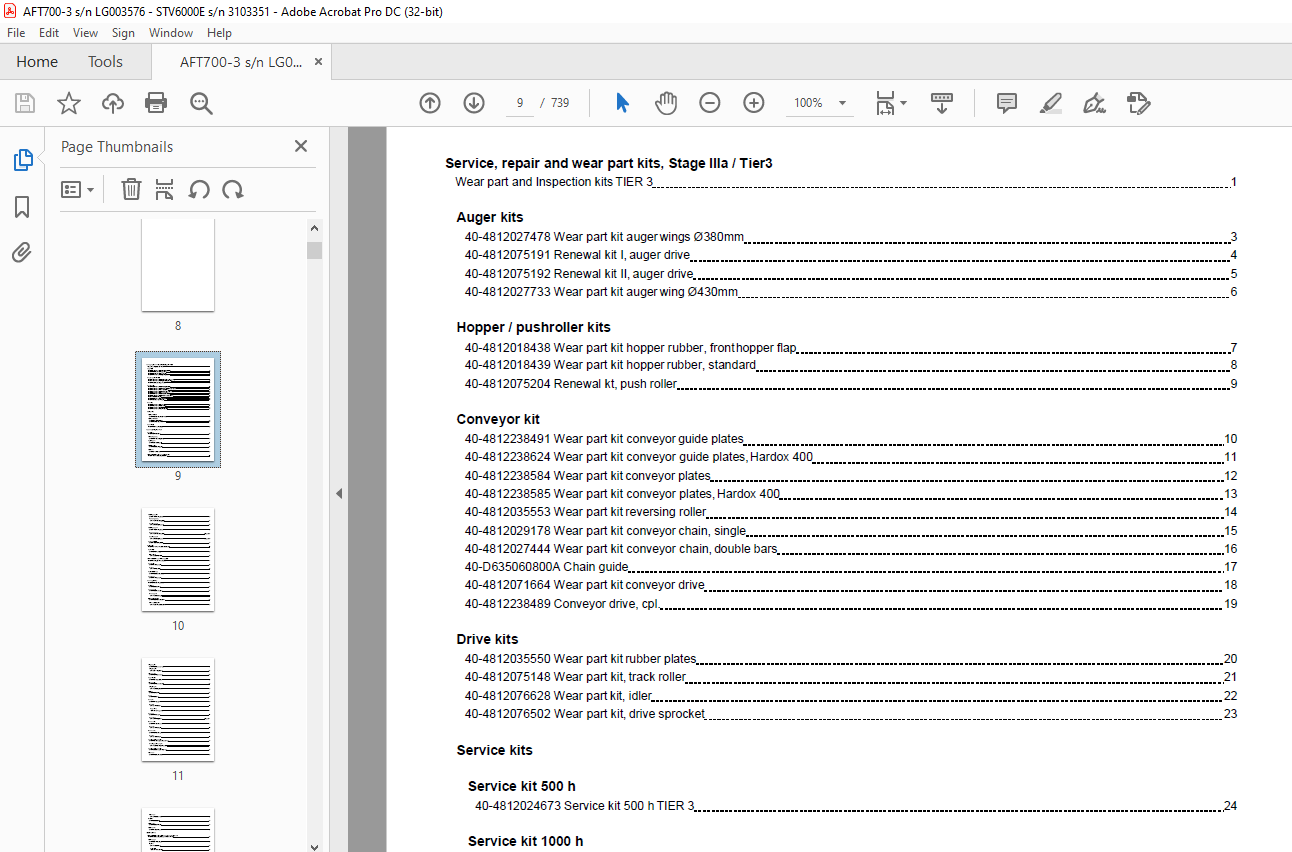
Task: Go to the next page arrow
Action: click(x=474, y=103)
